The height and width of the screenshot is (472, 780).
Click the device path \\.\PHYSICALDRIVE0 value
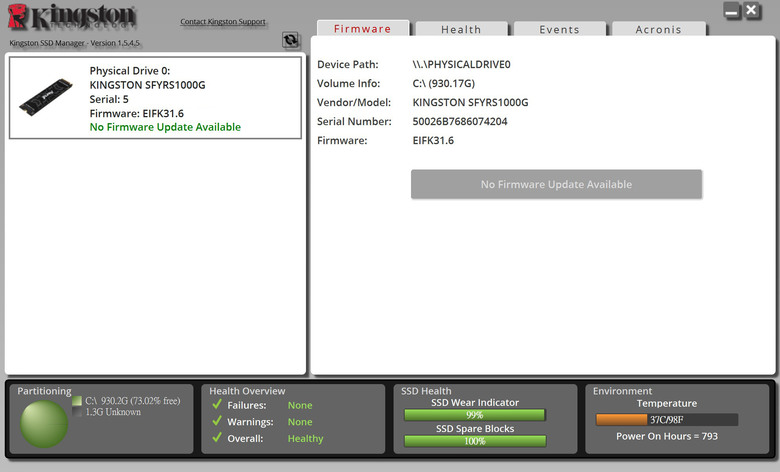(x=461, y=64)
